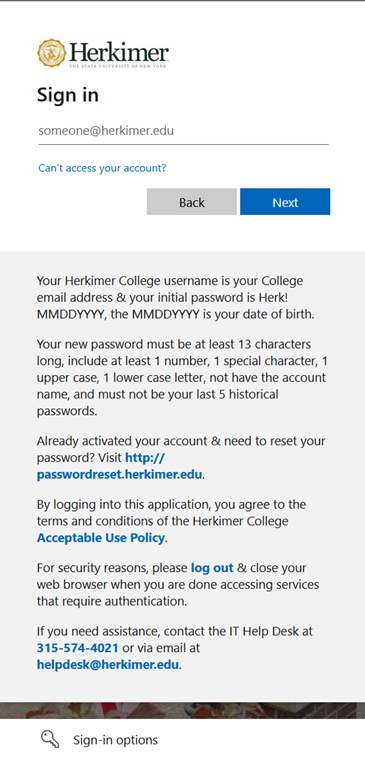
Task: Click the Herkimer wordmark logo text
Action: tap(119, 52)
